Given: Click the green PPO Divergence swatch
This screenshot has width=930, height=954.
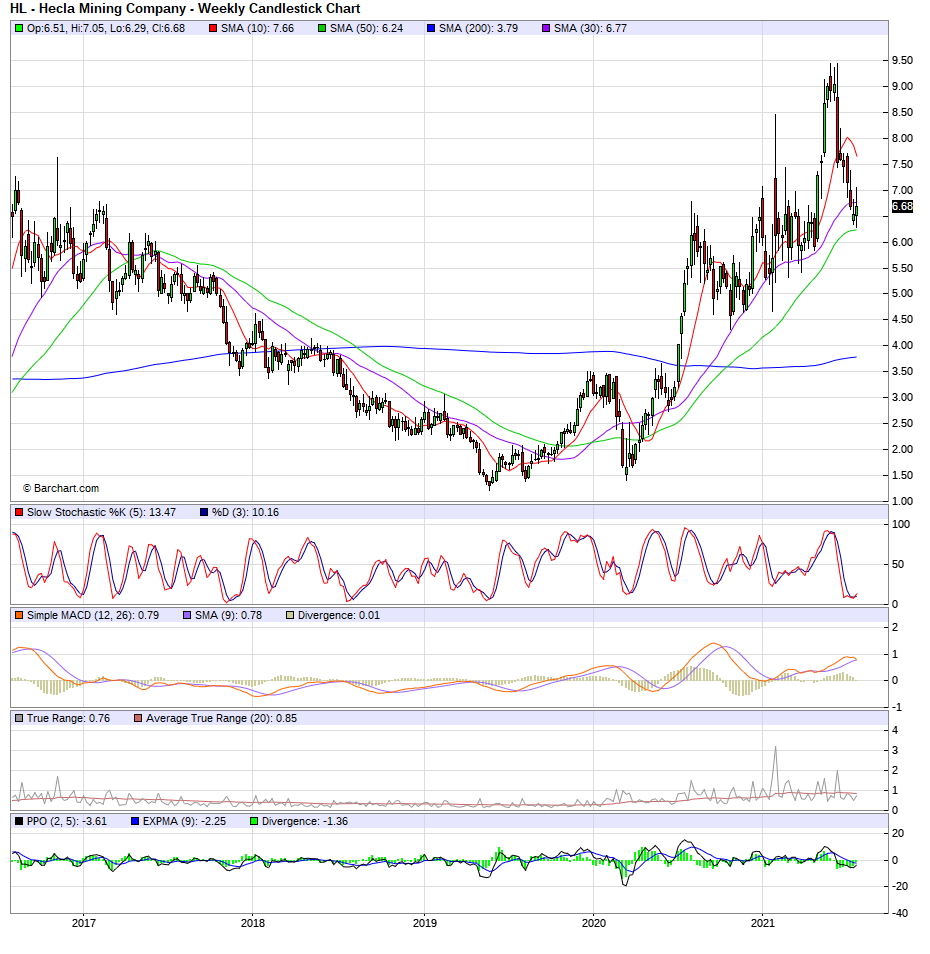Looking at the screenshot, I should (254, 821).
